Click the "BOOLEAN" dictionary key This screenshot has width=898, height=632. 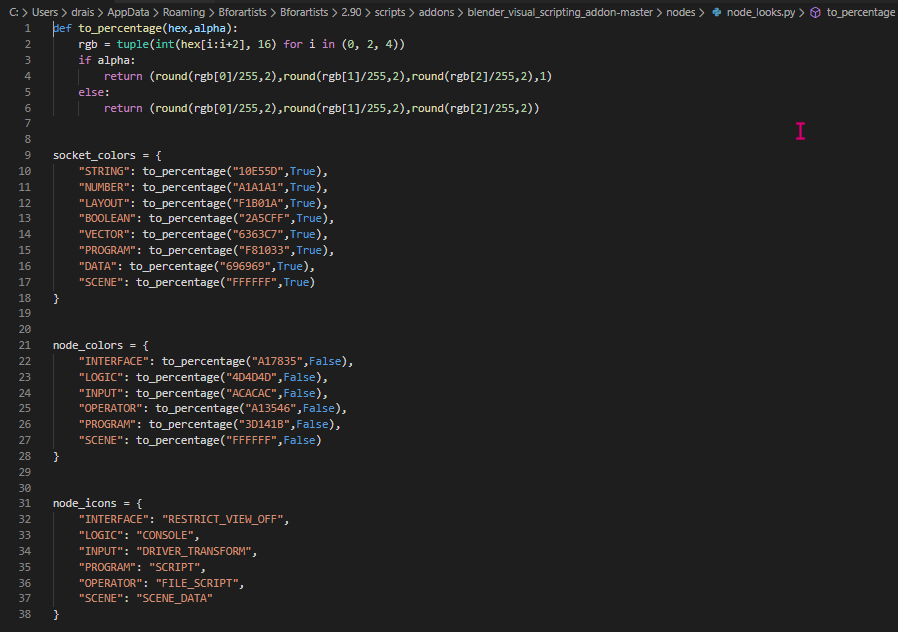[x=107, y=218]
